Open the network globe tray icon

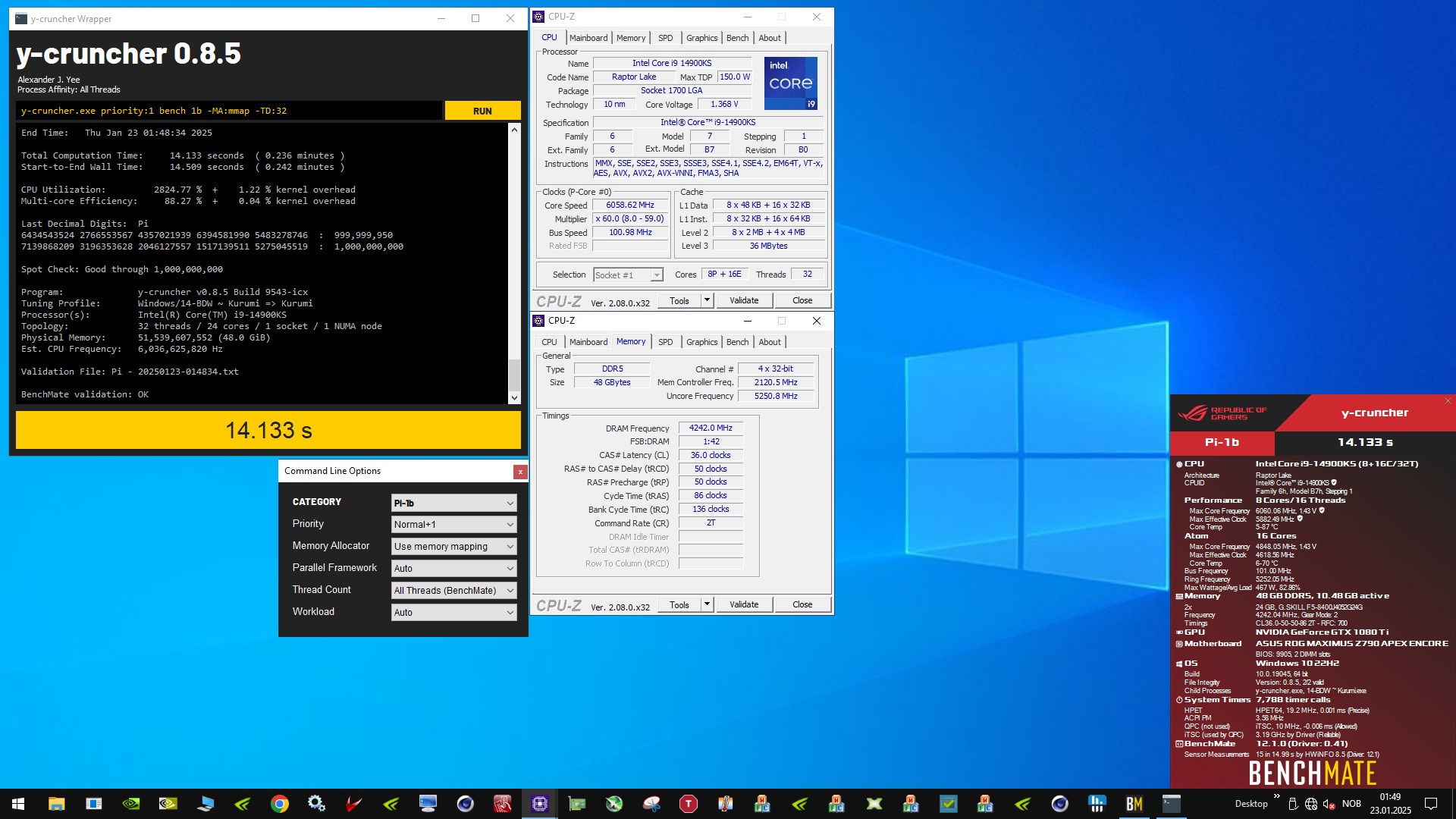1311,804
